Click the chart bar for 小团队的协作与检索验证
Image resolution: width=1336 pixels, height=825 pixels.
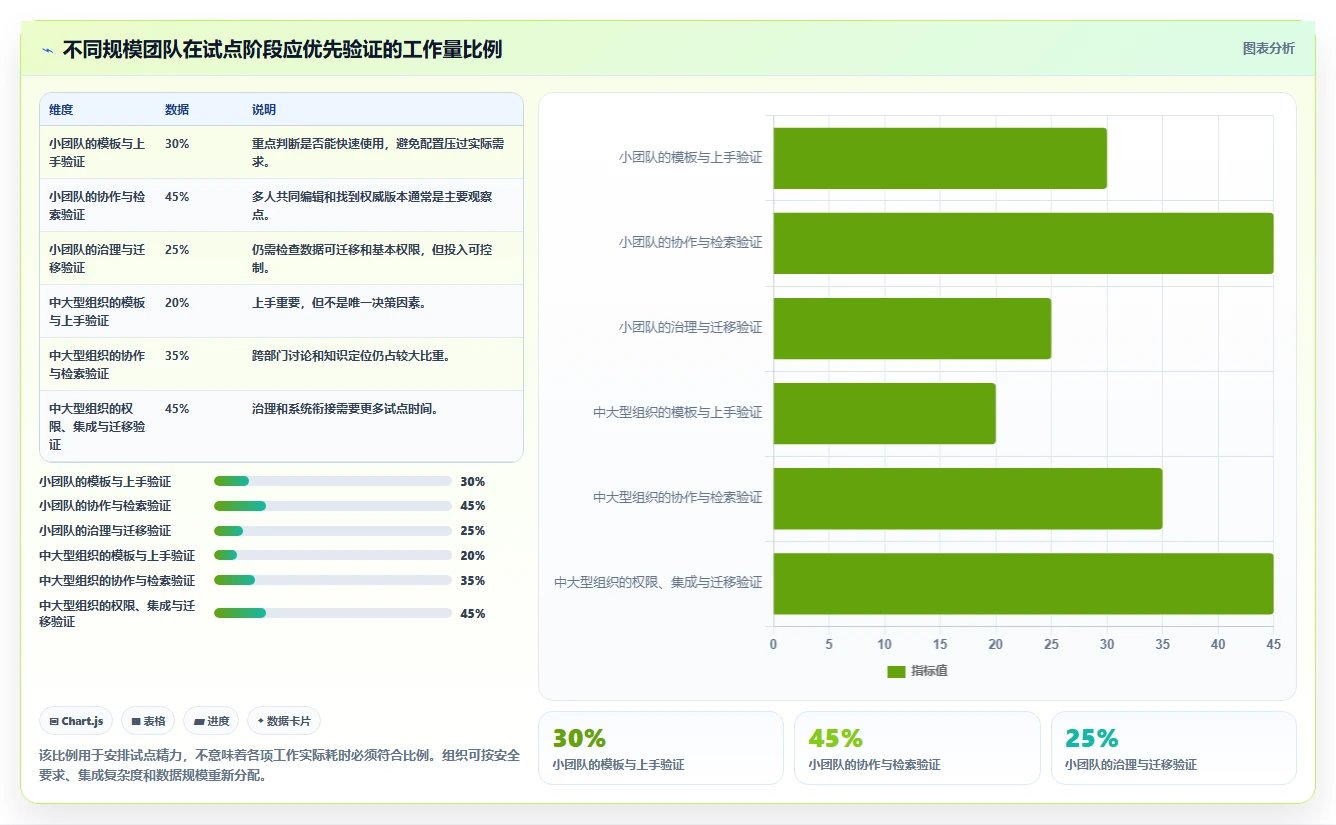(x=1023, y=243)
